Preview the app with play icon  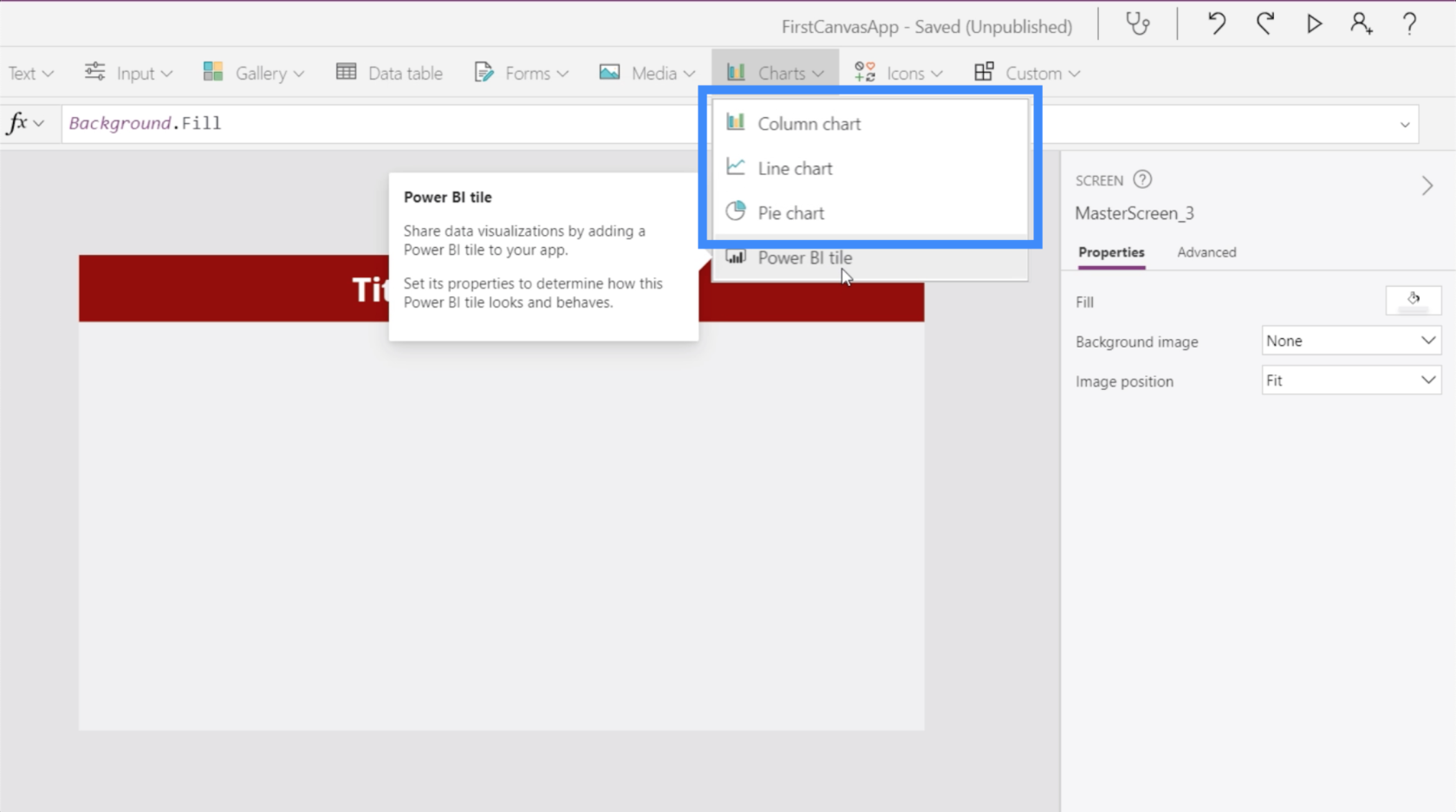[1314, 24]
